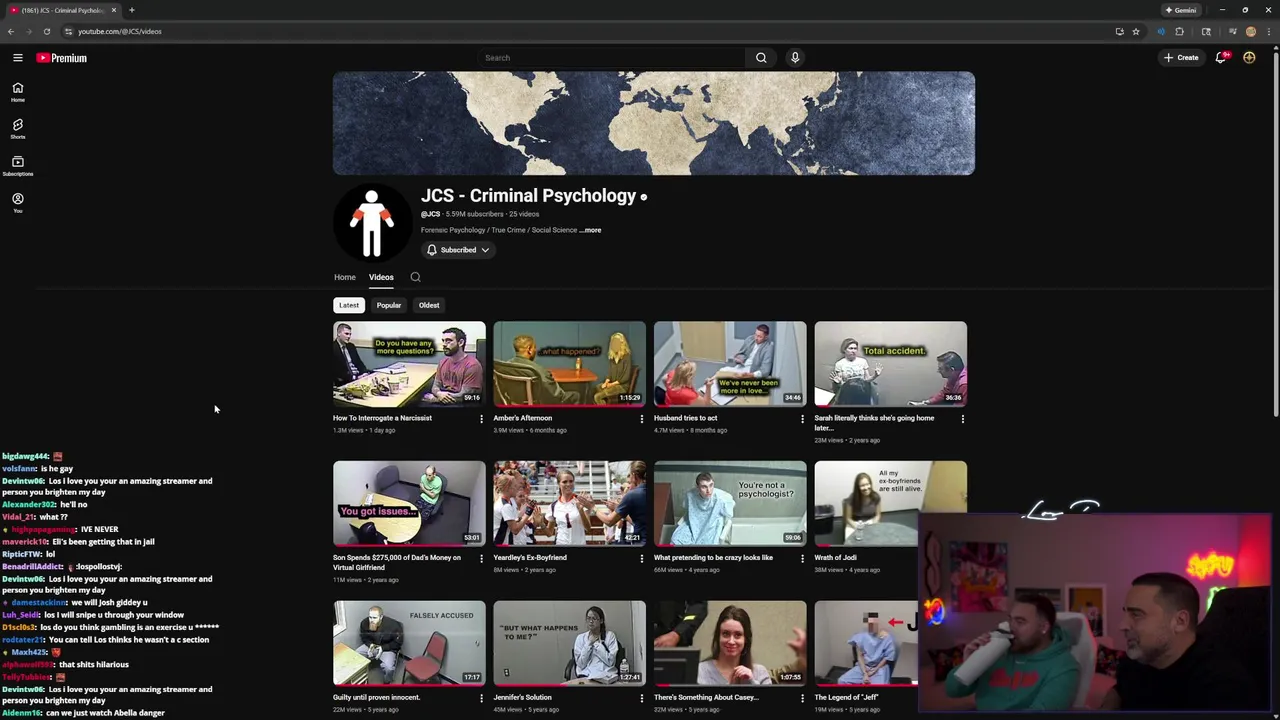The image size is (1280, 720).
Task: Click the YouTube Premium logo
Action: [62, 58]
